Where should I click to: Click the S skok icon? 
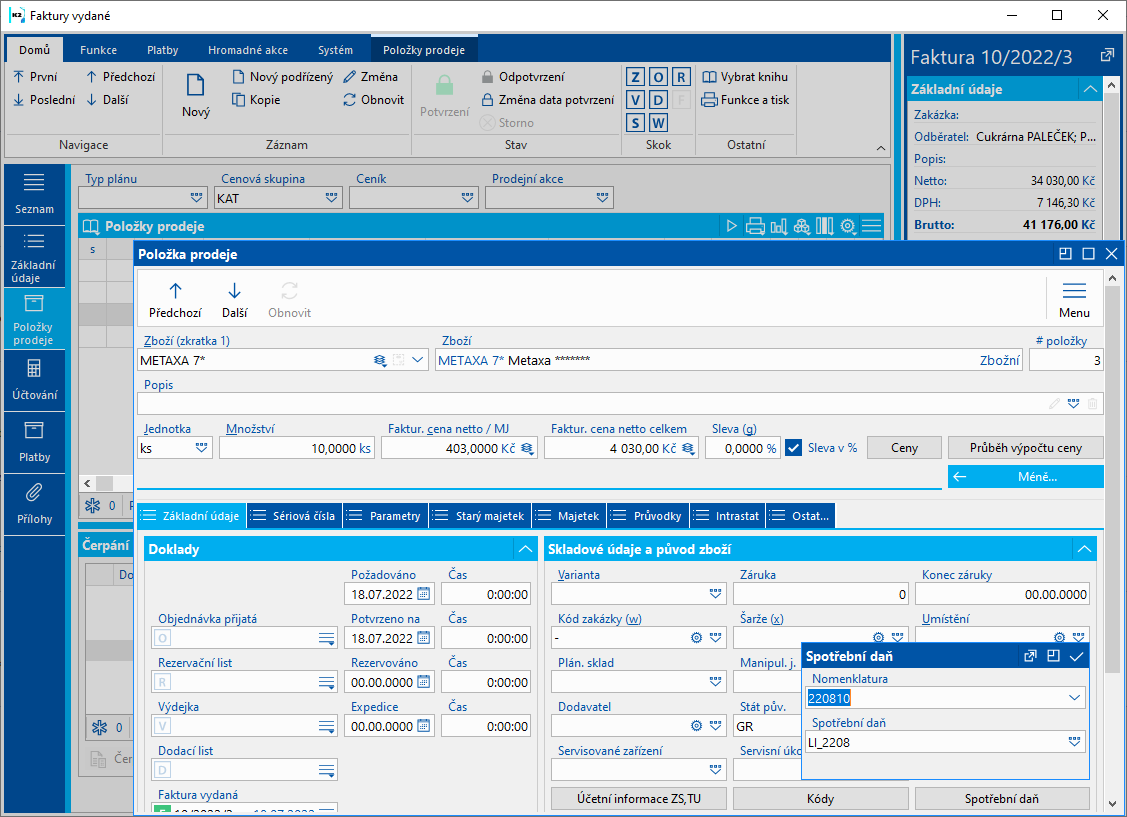coord(635,123)
